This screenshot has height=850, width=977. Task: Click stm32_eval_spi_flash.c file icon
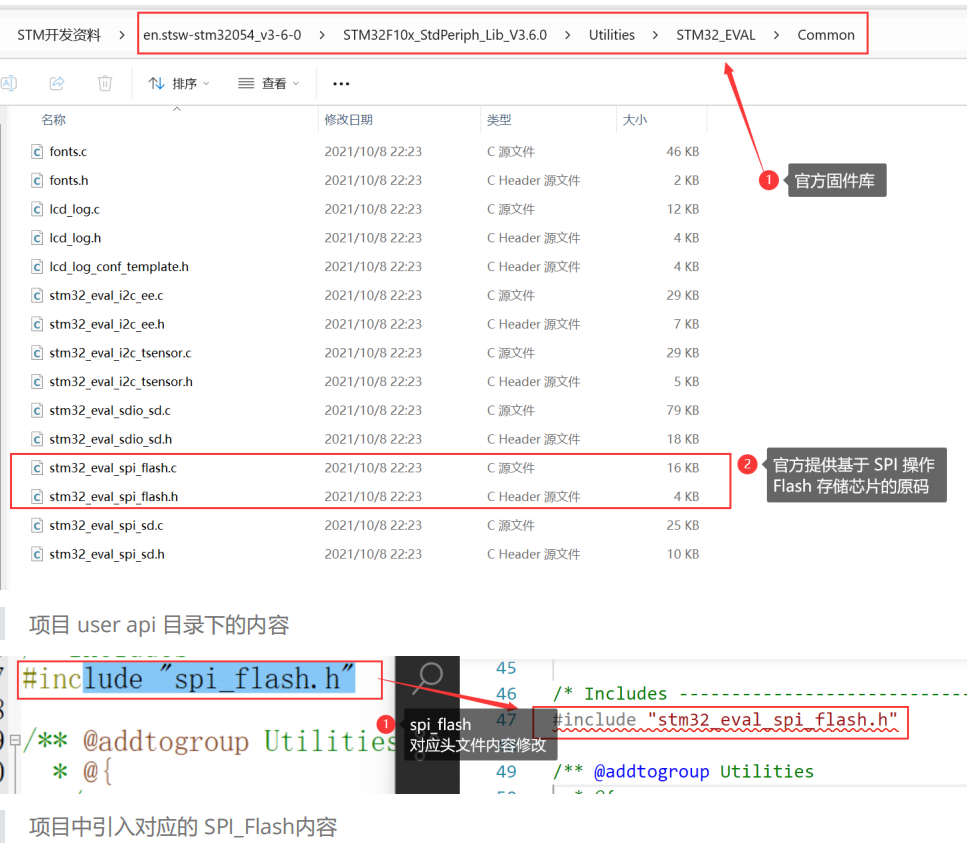(37, 467)
